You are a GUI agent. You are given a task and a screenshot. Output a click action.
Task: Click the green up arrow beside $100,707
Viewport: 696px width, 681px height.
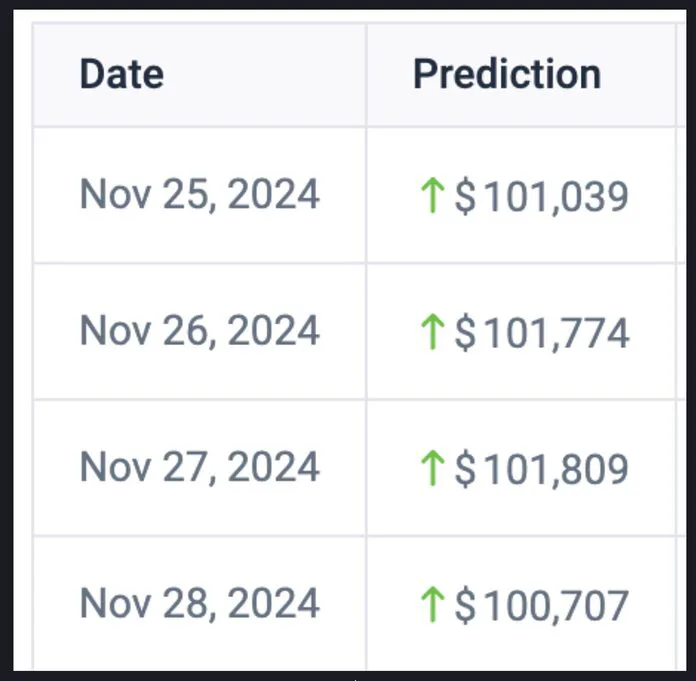(x=432, y=604)
